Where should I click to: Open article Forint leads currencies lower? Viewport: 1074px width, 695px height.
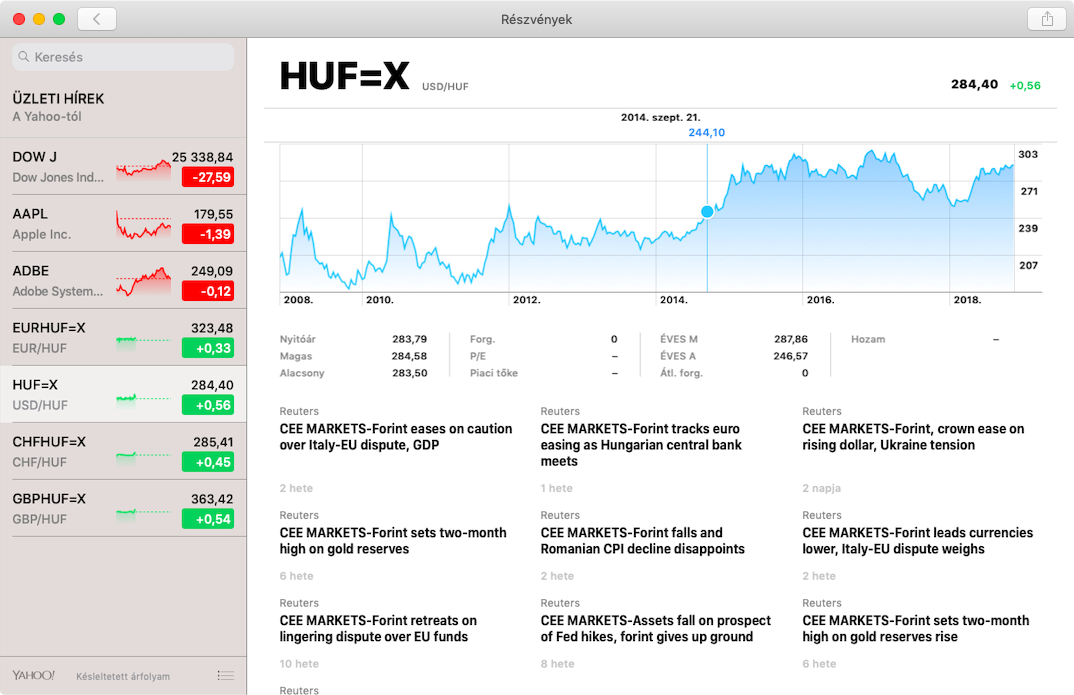[x=918, y=541]
